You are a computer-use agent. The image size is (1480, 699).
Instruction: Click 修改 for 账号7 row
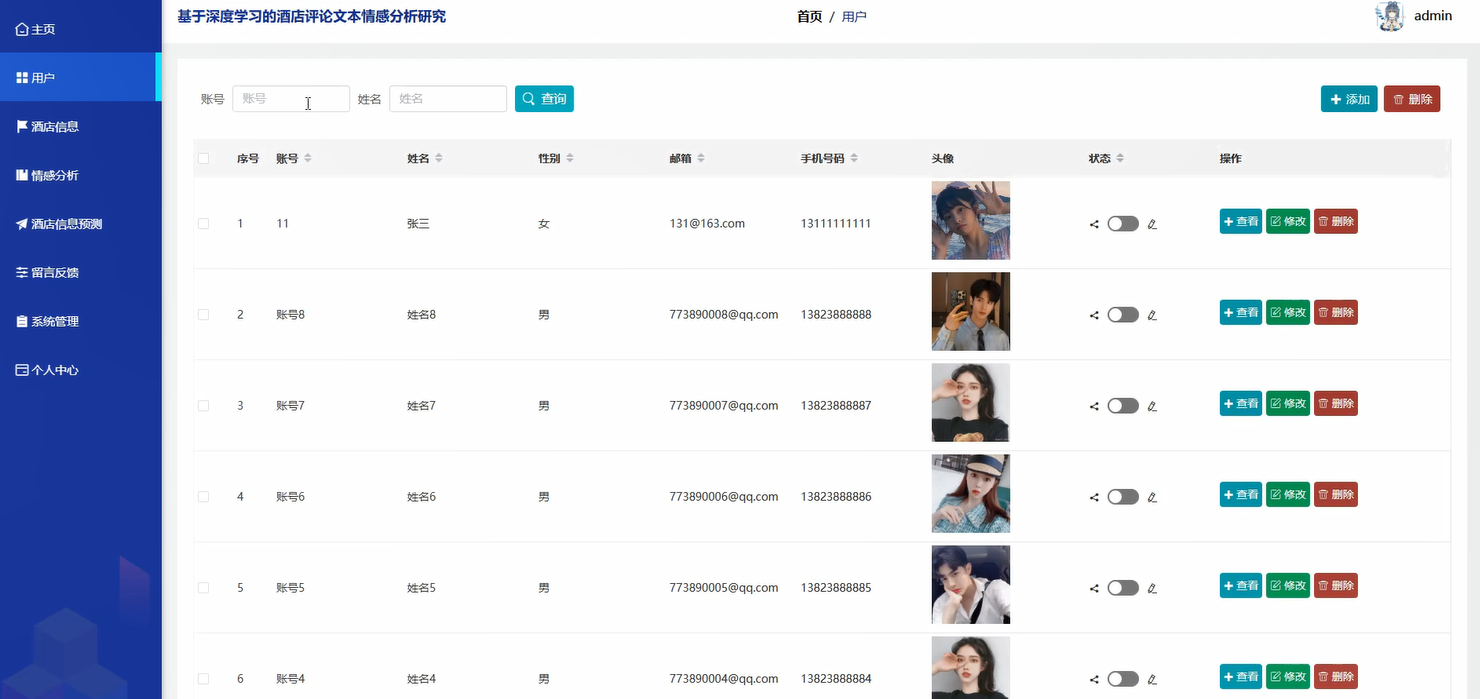(1288, 403)
